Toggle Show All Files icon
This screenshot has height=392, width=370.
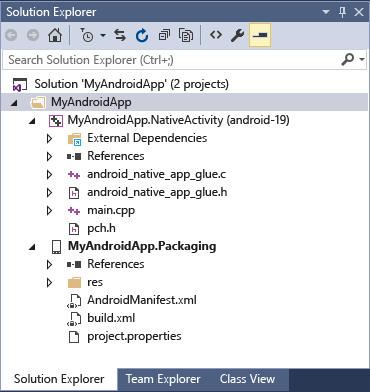[186, 35]
